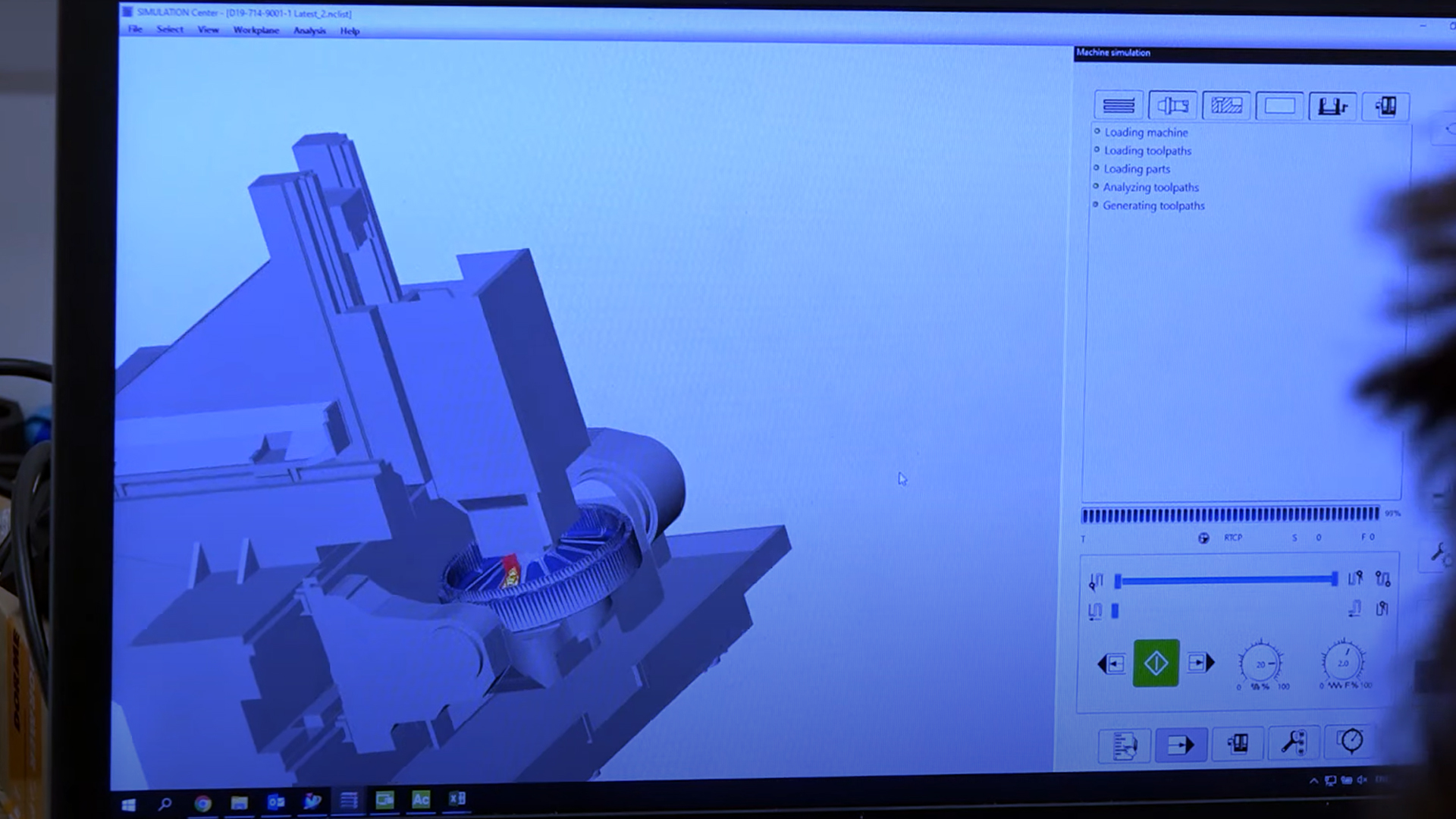Click the arrow run-mode button at bottom
The height and width of the screenshot is (819, 1456).
tap(1181, 745)
